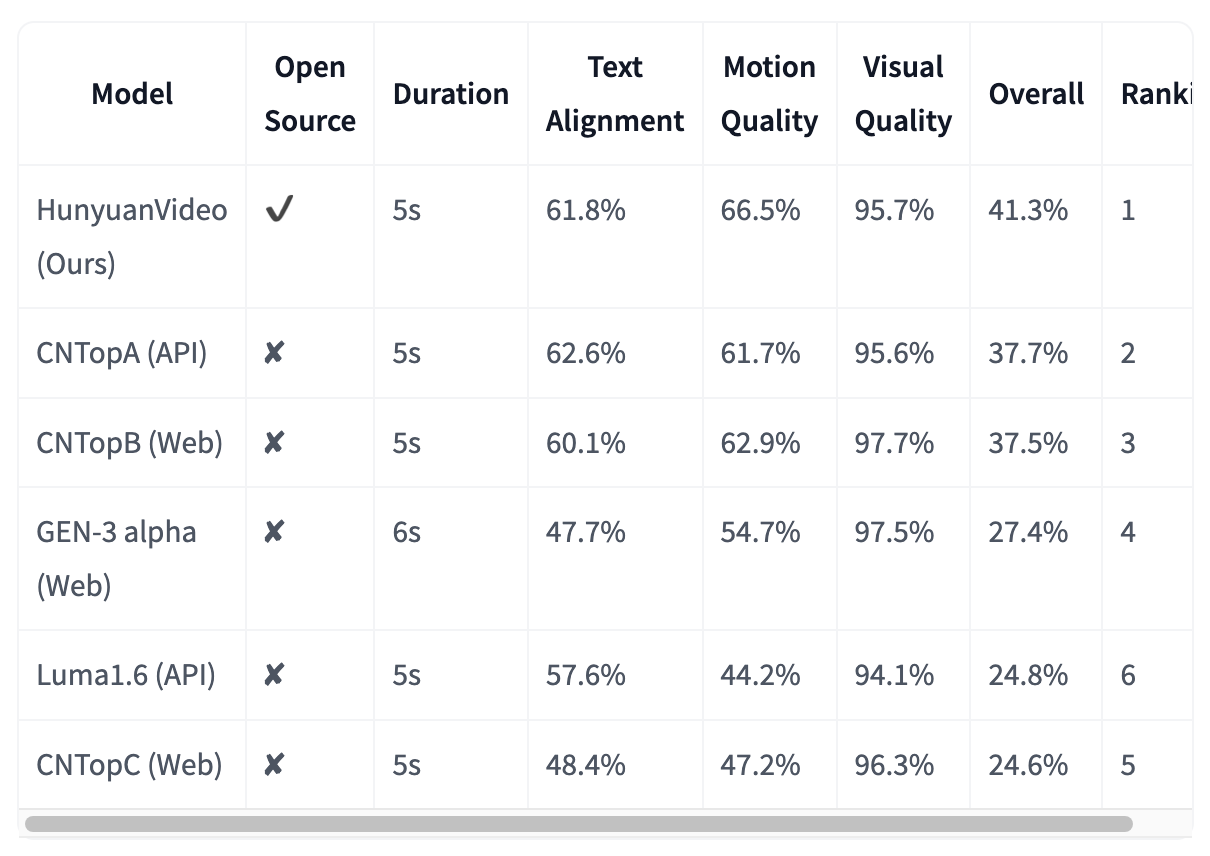Viewport: 1210px width, 856px height.
Task: Click the 6s duration cell
Action: (407, 532)
